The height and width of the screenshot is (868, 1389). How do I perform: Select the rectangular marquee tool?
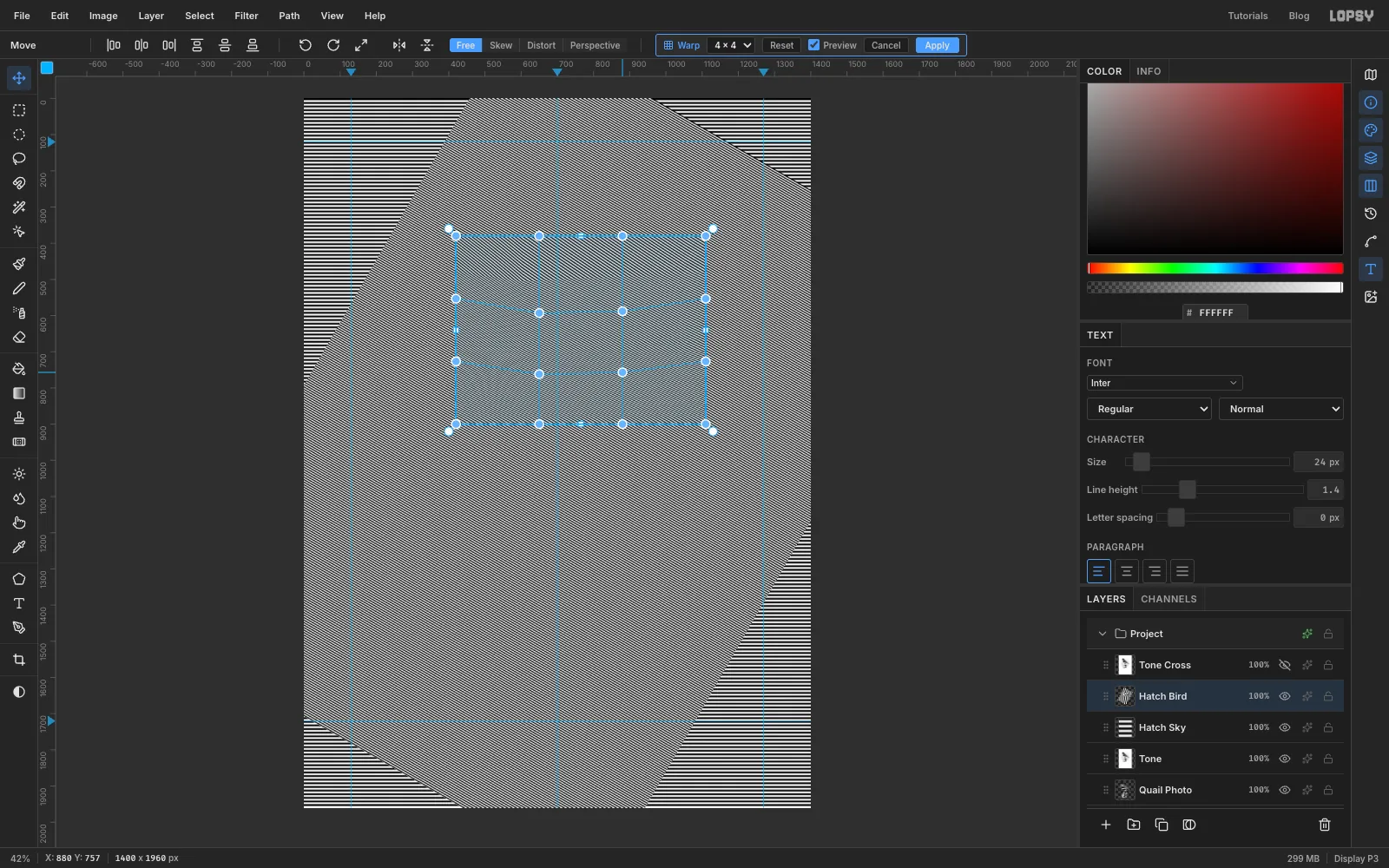pyautogui.click(x=19, y=110)
